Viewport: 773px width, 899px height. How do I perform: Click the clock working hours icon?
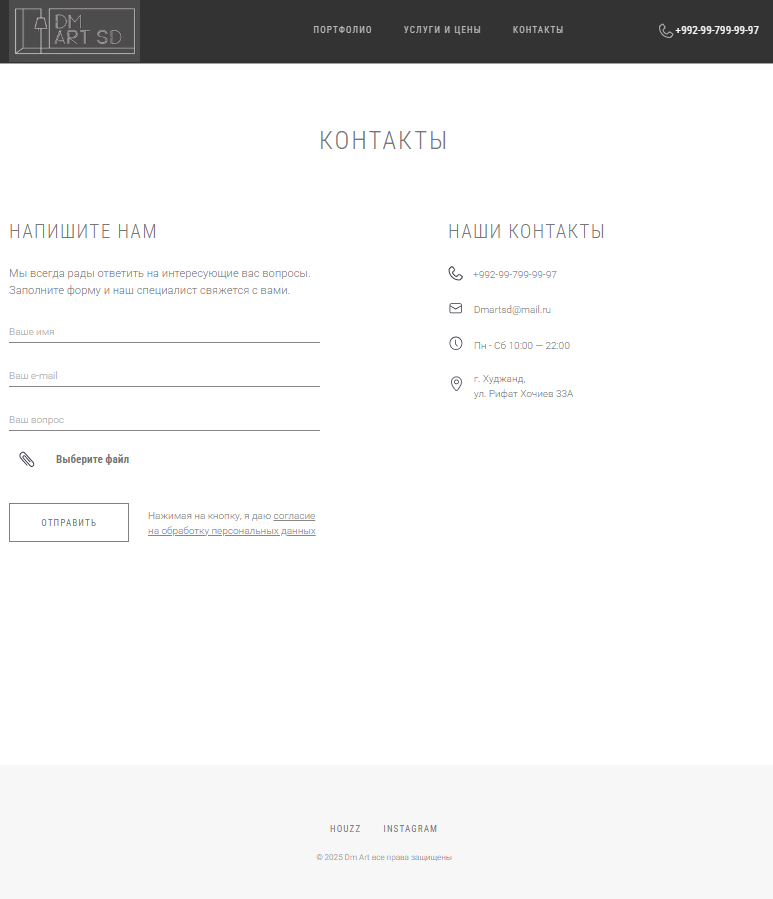456,344
